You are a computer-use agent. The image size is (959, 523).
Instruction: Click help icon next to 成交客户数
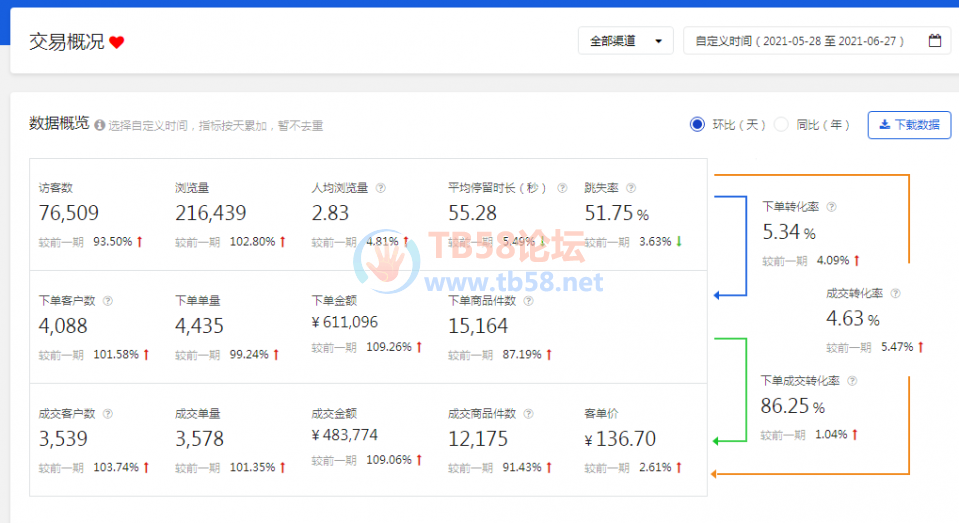coord(108,413)
